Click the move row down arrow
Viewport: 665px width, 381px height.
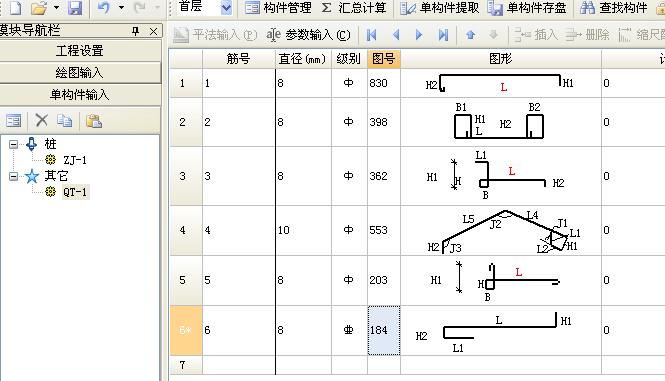coord(493,35)
